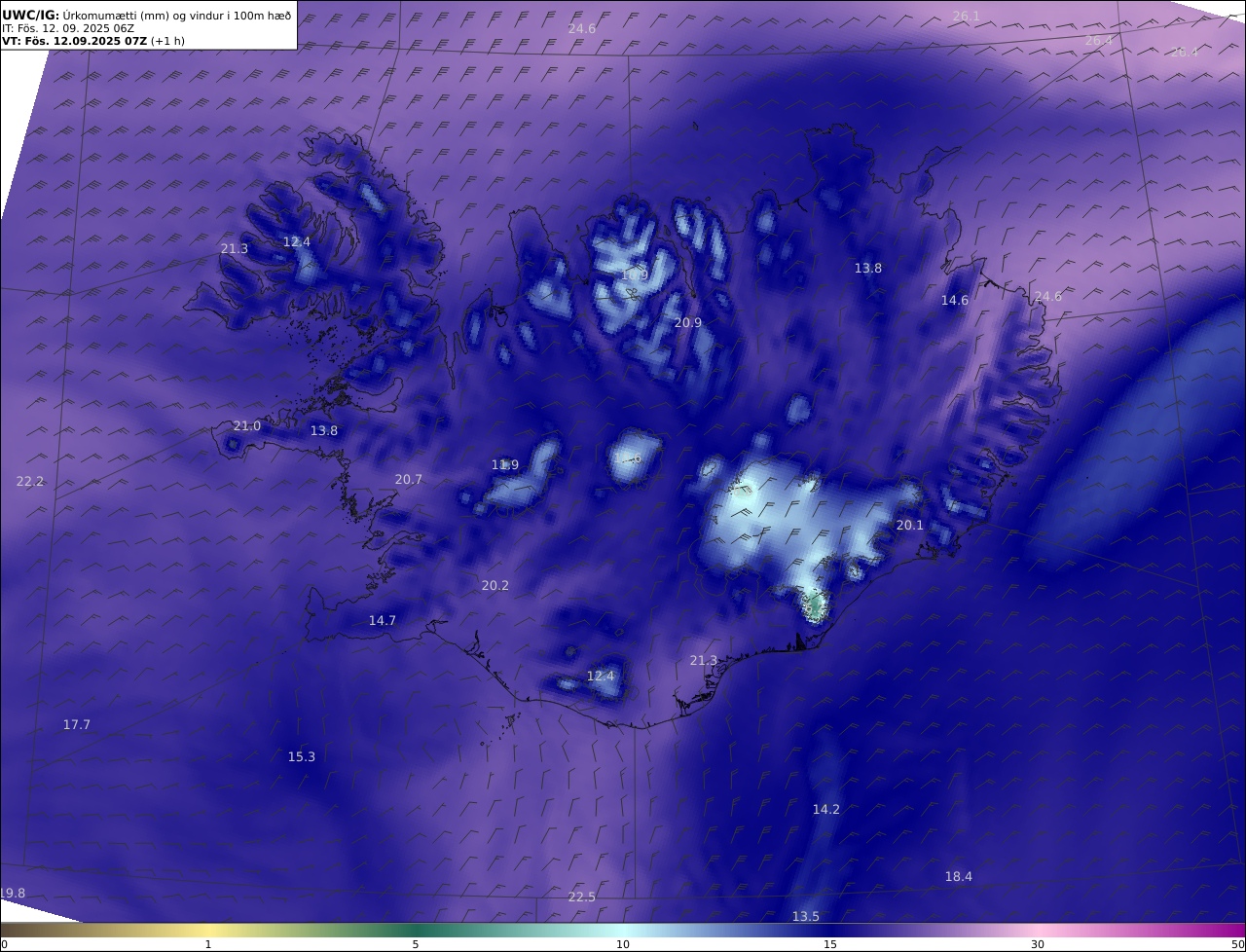Click the 26.1 value label
Screen dimensions: 1246x952
(966, 16)
